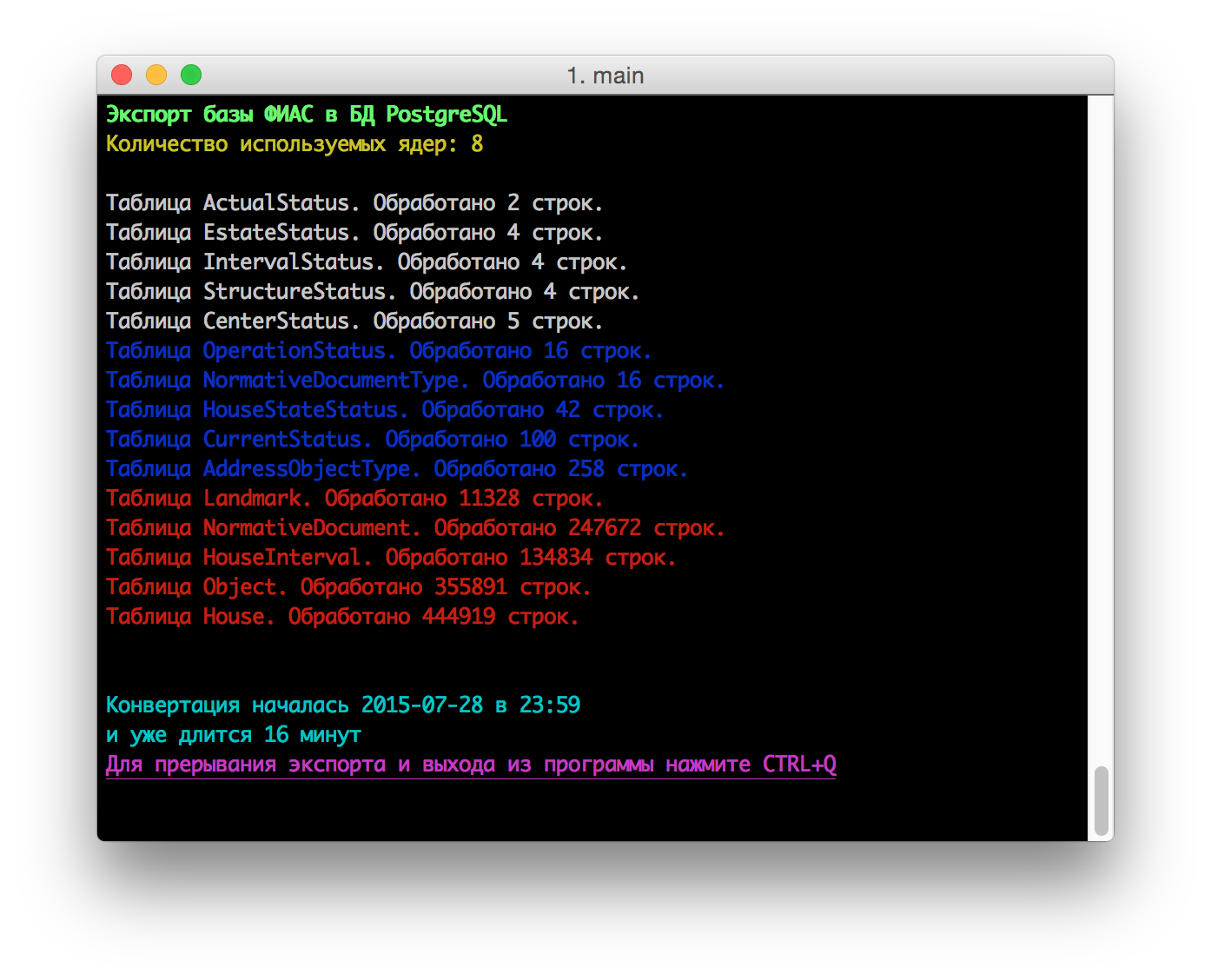Select 'Таблица NormativeDocument. Обработано 247672' line
Viewport: 1211px width, 980px height.
pyautogui.click(x=415, y=528)
